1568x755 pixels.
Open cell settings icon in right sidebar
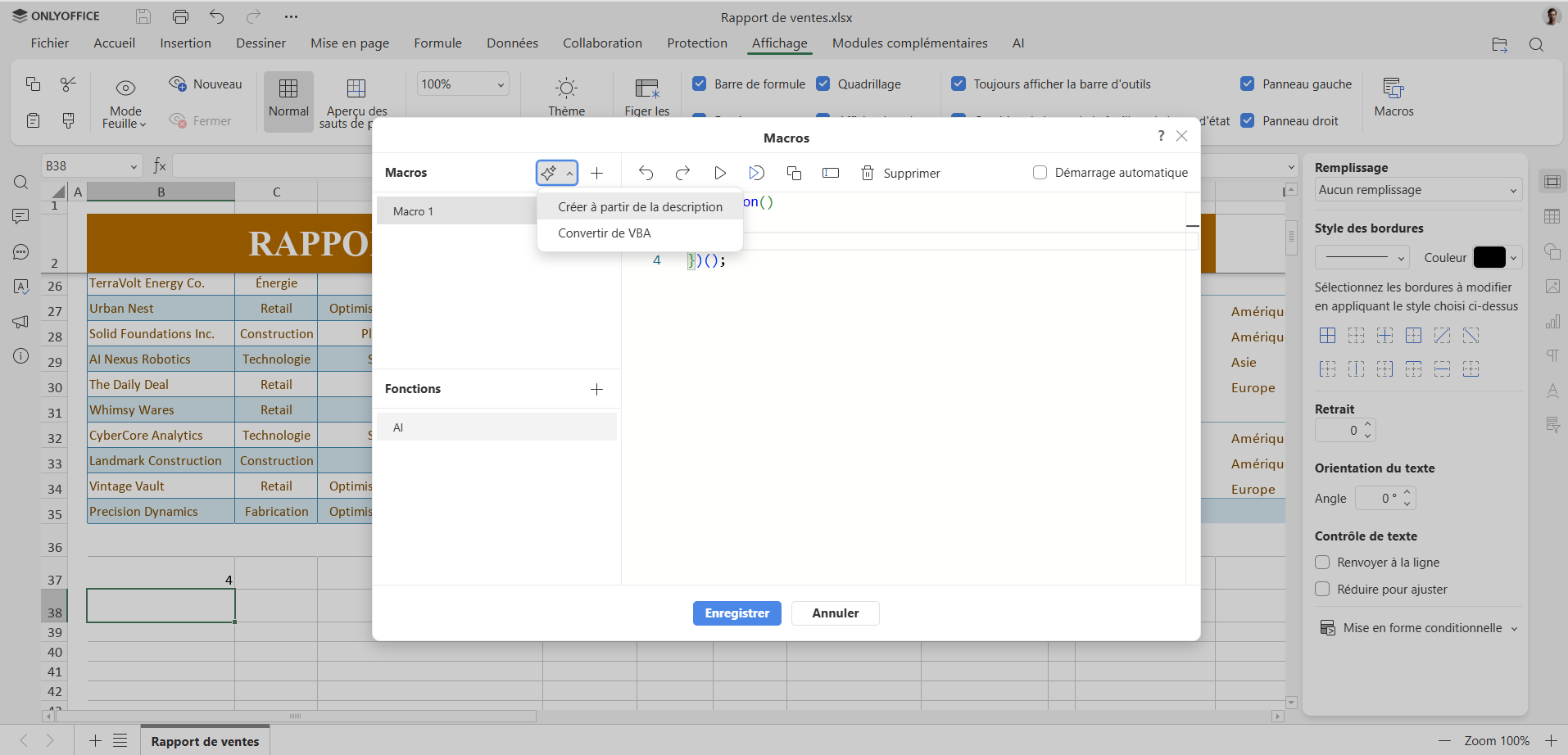(x=1552, y=182)
